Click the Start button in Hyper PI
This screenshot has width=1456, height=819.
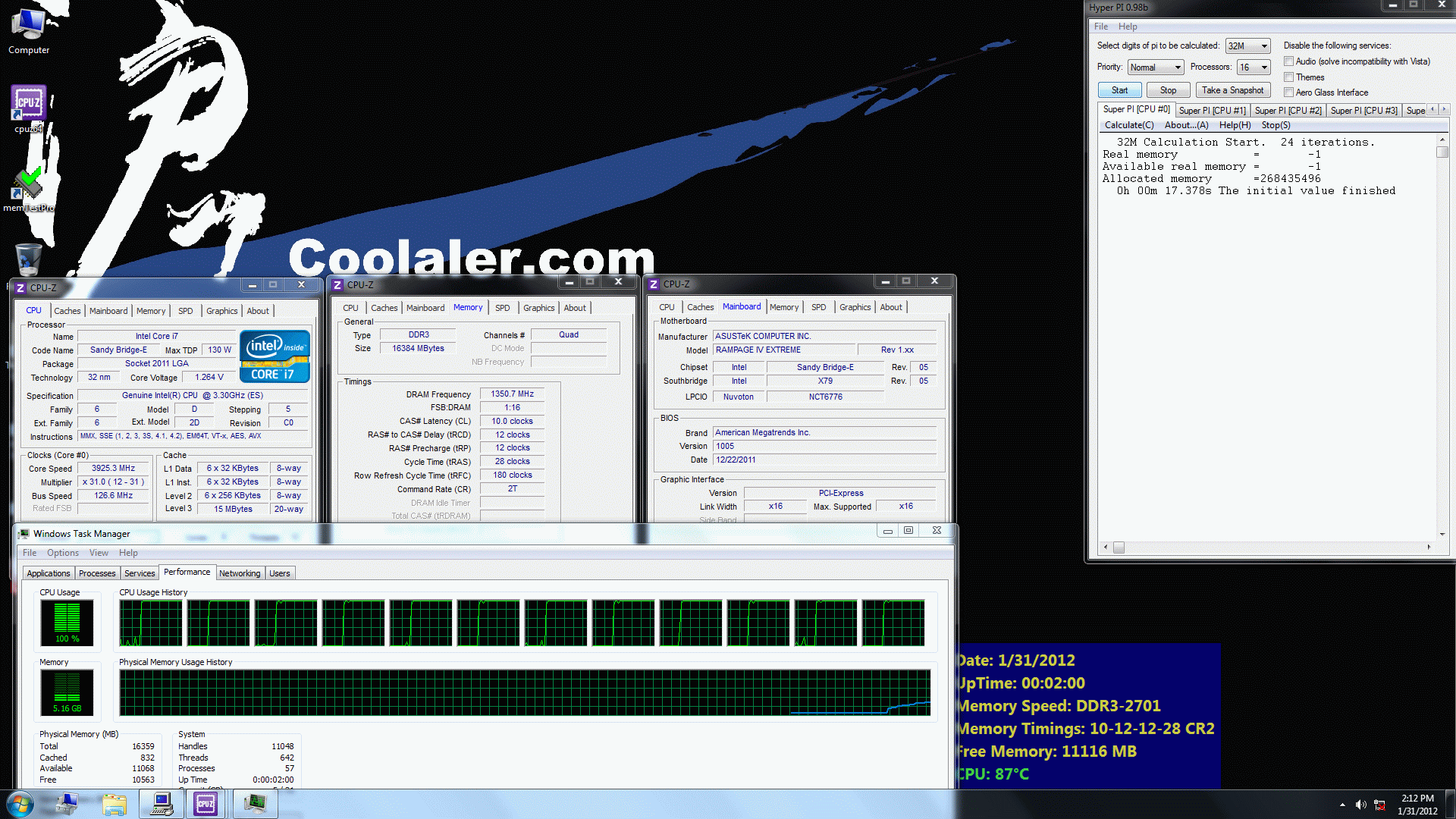tap(1119, 90)
